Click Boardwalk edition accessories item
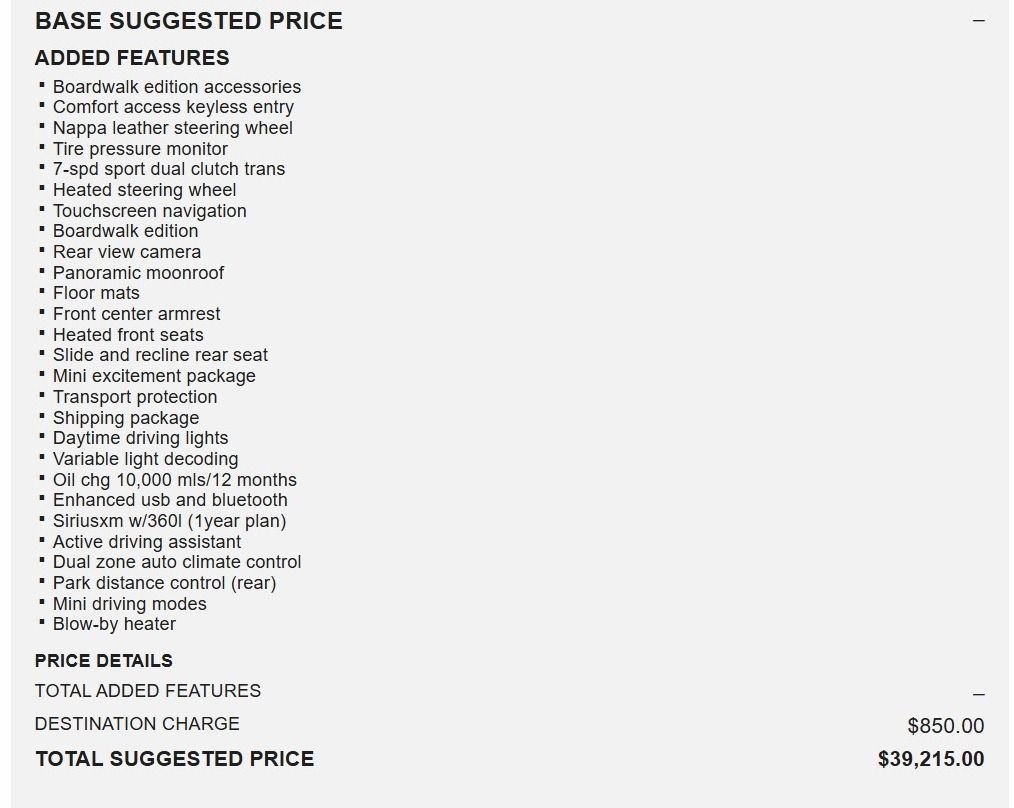1014x808 pixels. tap(177, 87)
